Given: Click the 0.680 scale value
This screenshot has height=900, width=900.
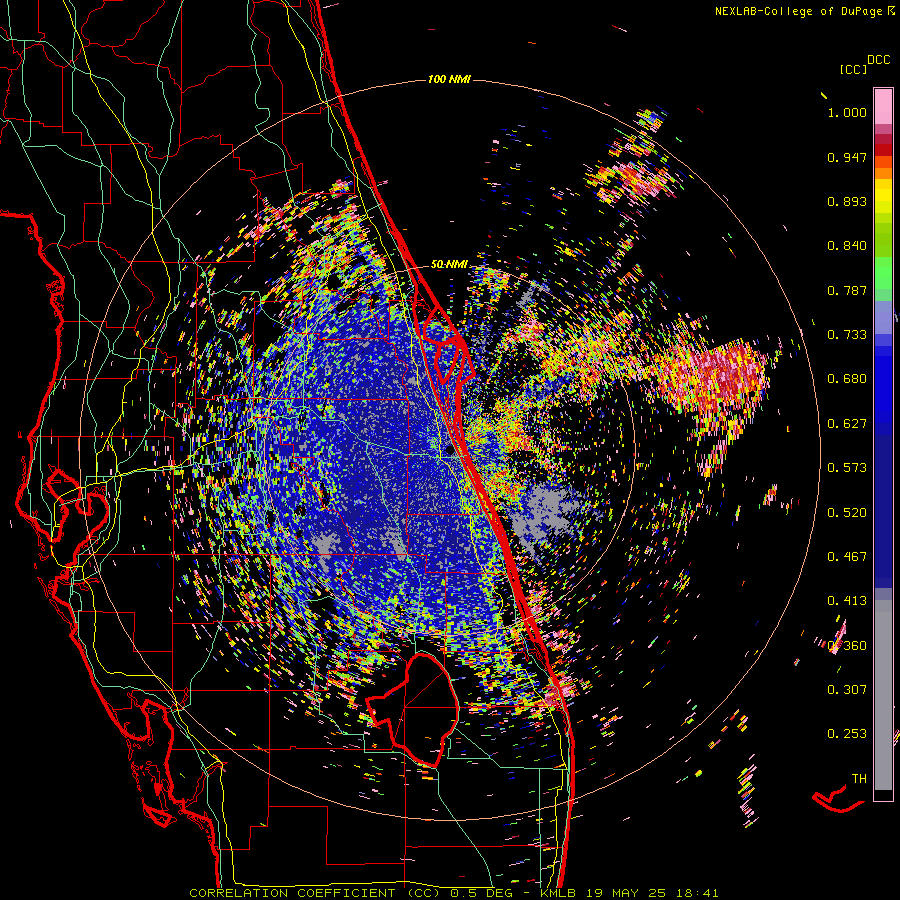Looking at the screenshot, I should [x=847, y=379].
